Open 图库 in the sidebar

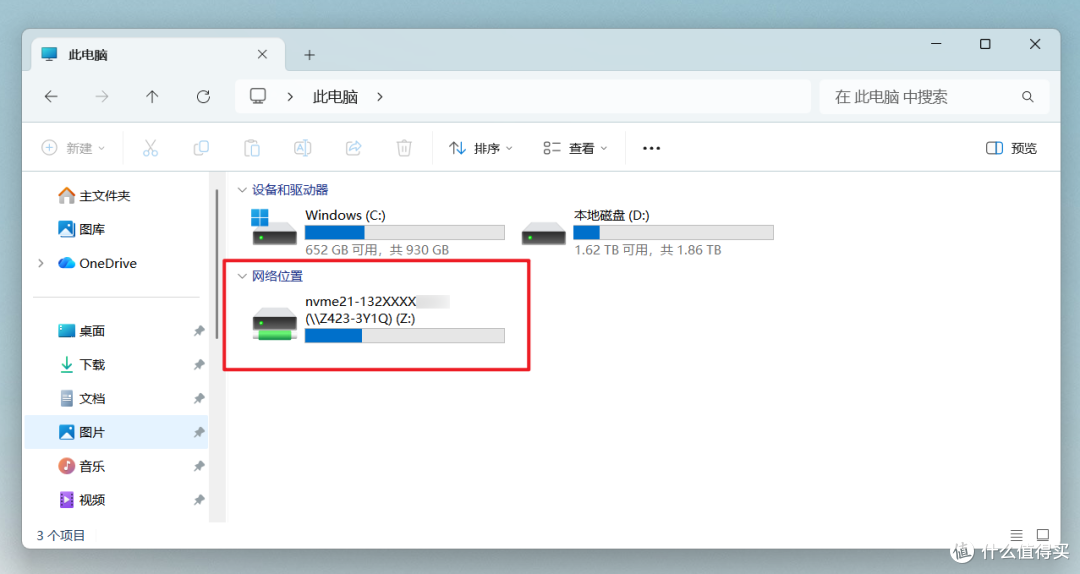pyautogui.click(x=82, y=229)
